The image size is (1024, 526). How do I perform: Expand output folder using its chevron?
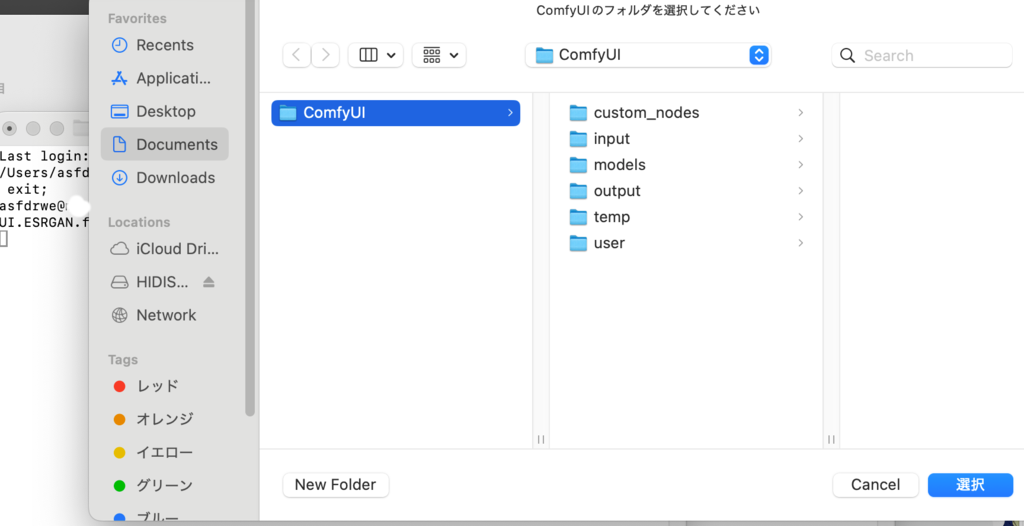point(800,191)
